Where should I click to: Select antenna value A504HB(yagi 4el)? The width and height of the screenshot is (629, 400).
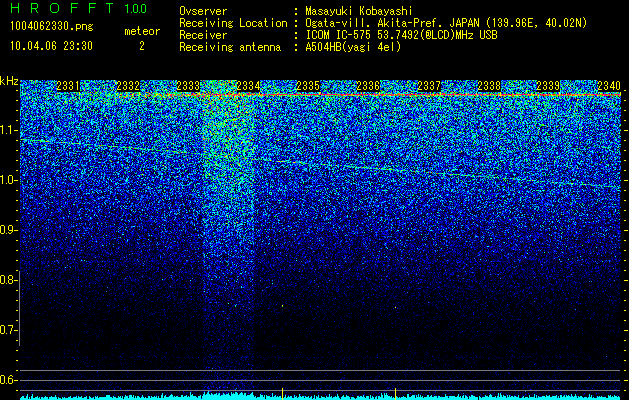(x=353, y=47)
